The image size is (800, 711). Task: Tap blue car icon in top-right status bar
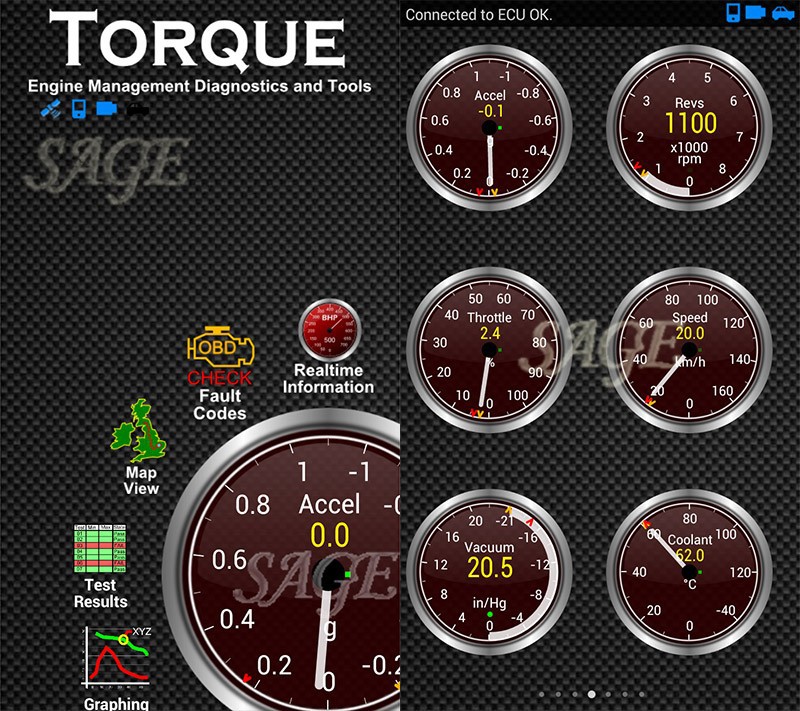pyautogui.click(x=783, y=13)
